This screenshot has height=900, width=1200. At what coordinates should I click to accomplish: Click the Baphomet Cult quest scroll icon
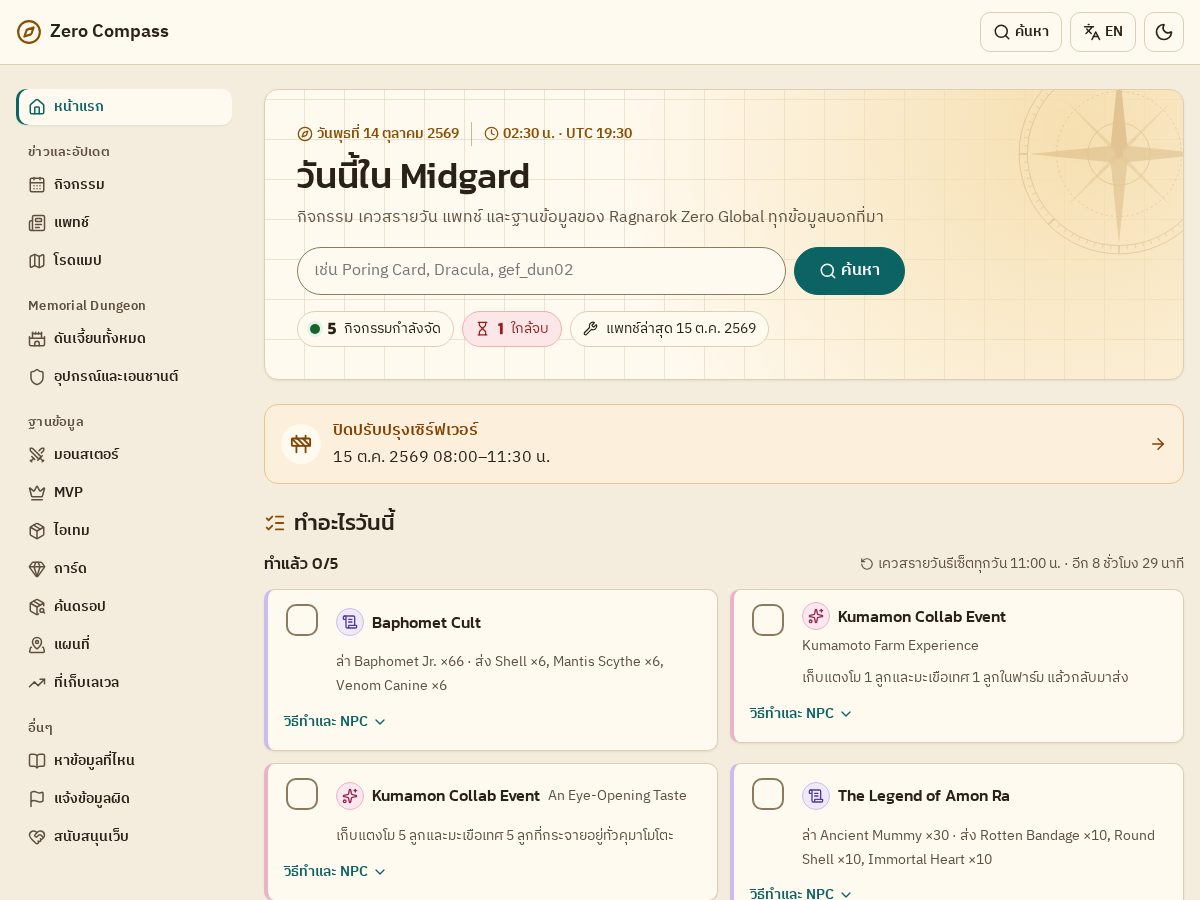[x=350, y=622]
